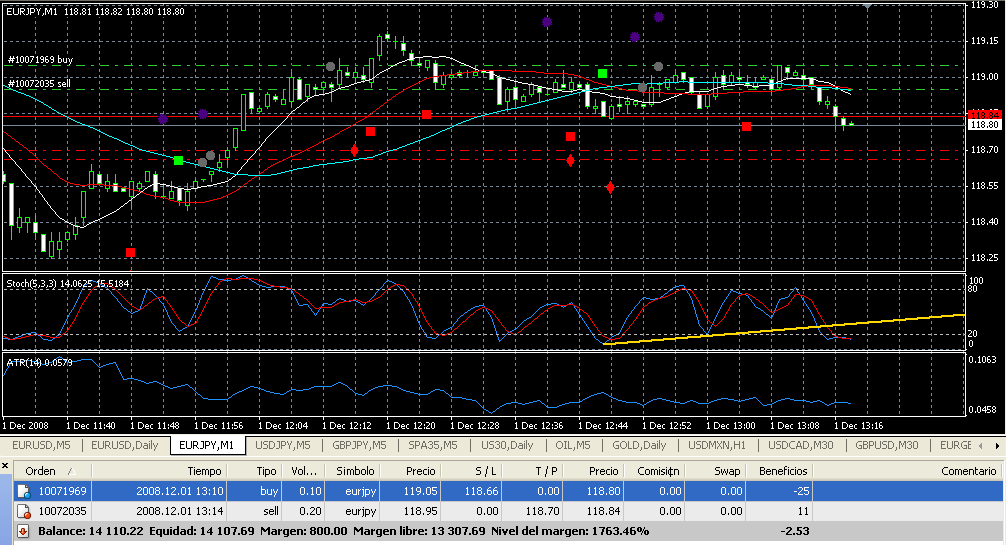Select the green square marker near 11:48
1006x545 pixels.
coord(178,160)
